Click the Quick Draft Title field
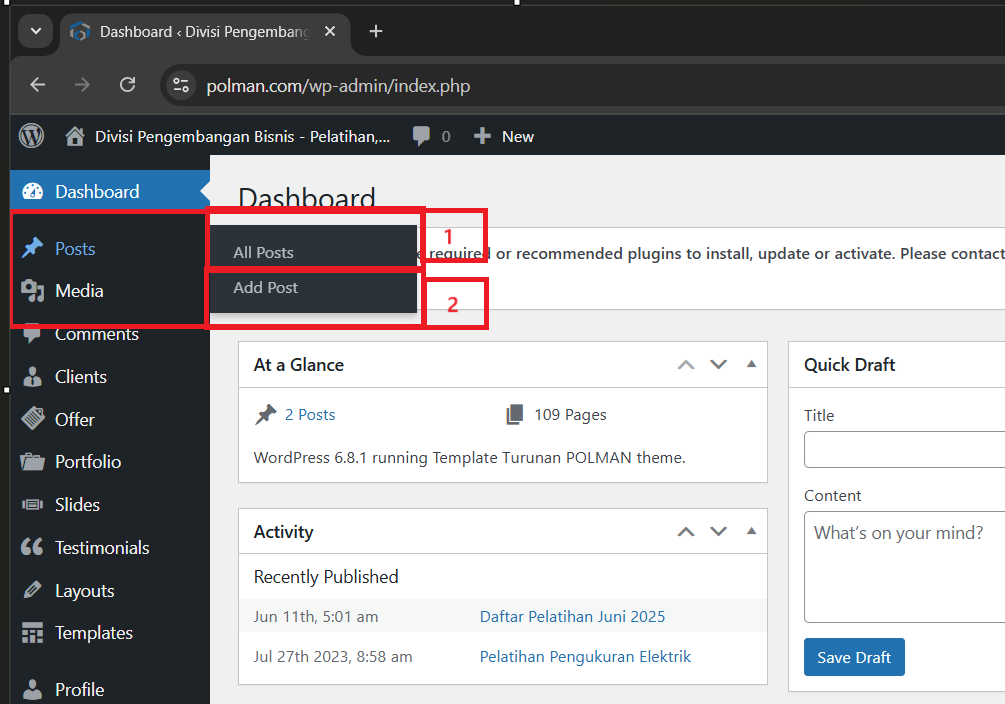Viewport: 1005px width, 704px height. (x=904, y=449)
